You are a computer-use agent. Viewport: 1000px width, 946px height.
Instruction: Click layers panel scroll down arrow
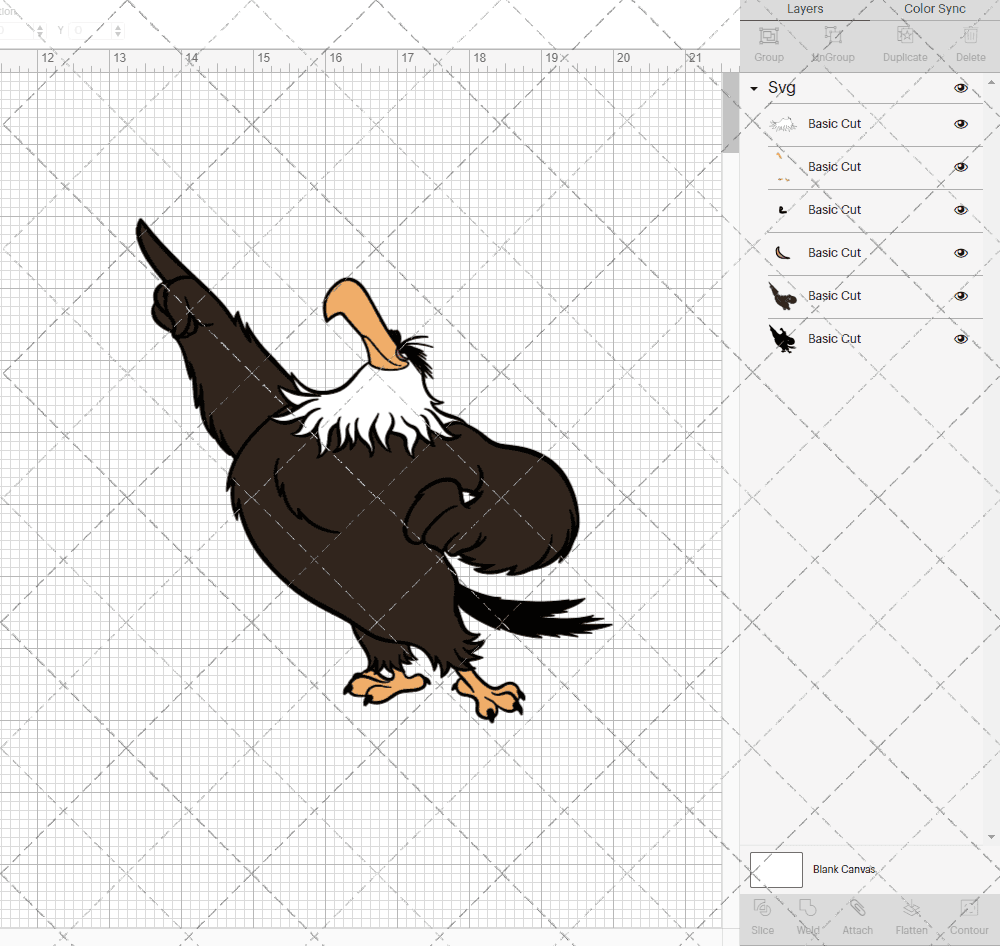(990, 837)
